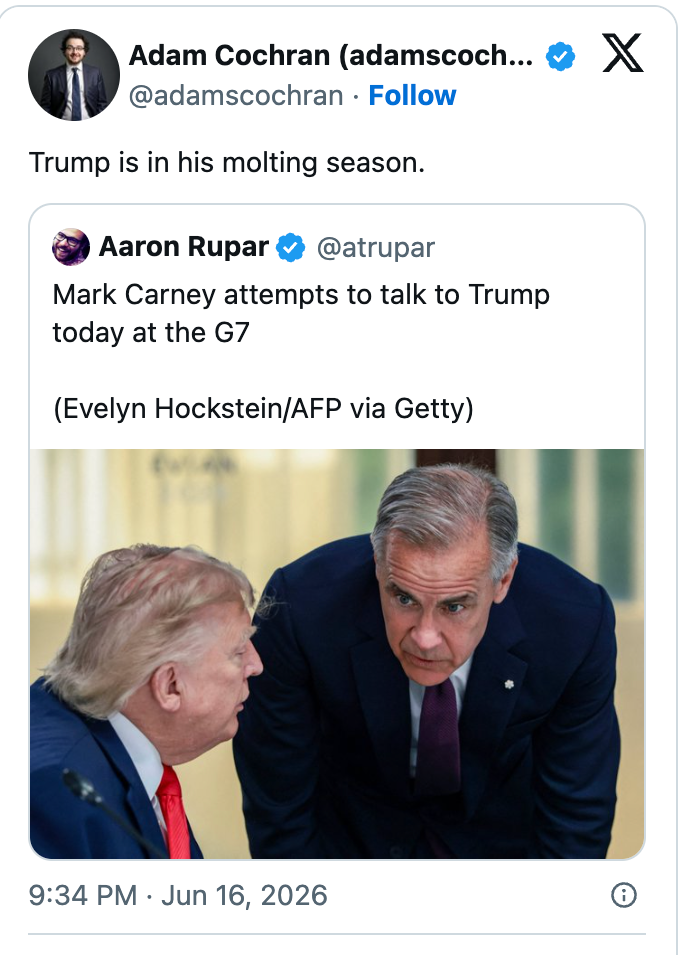Click the Jun 16, 2026 date
Image resolution: width=680 pixels, height=955 pixels.
[244, 895]
